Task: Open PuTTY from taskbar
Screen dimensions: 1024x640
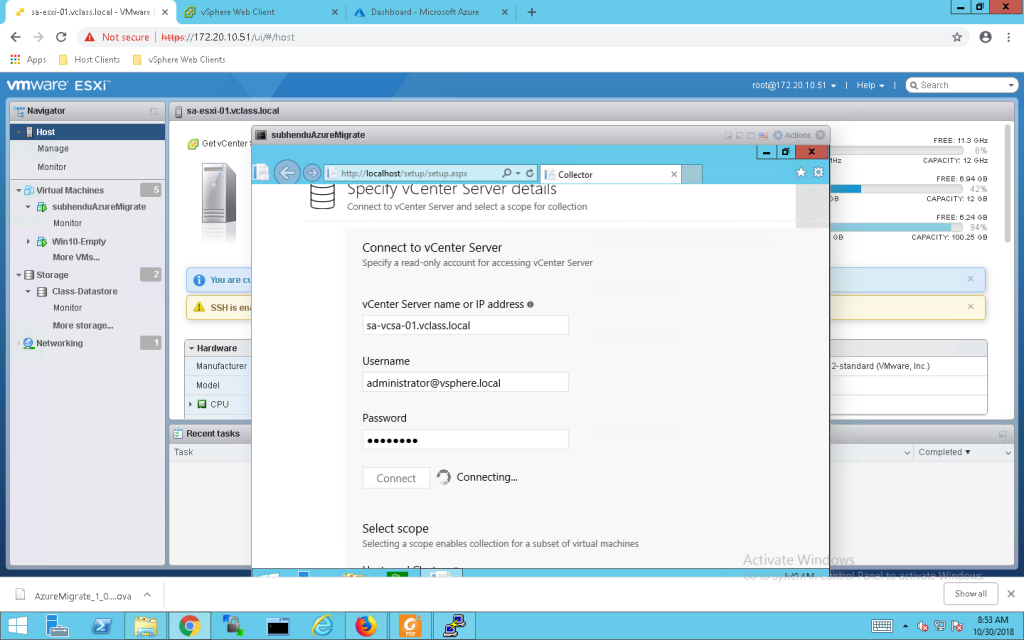Action: coord(454,626)
